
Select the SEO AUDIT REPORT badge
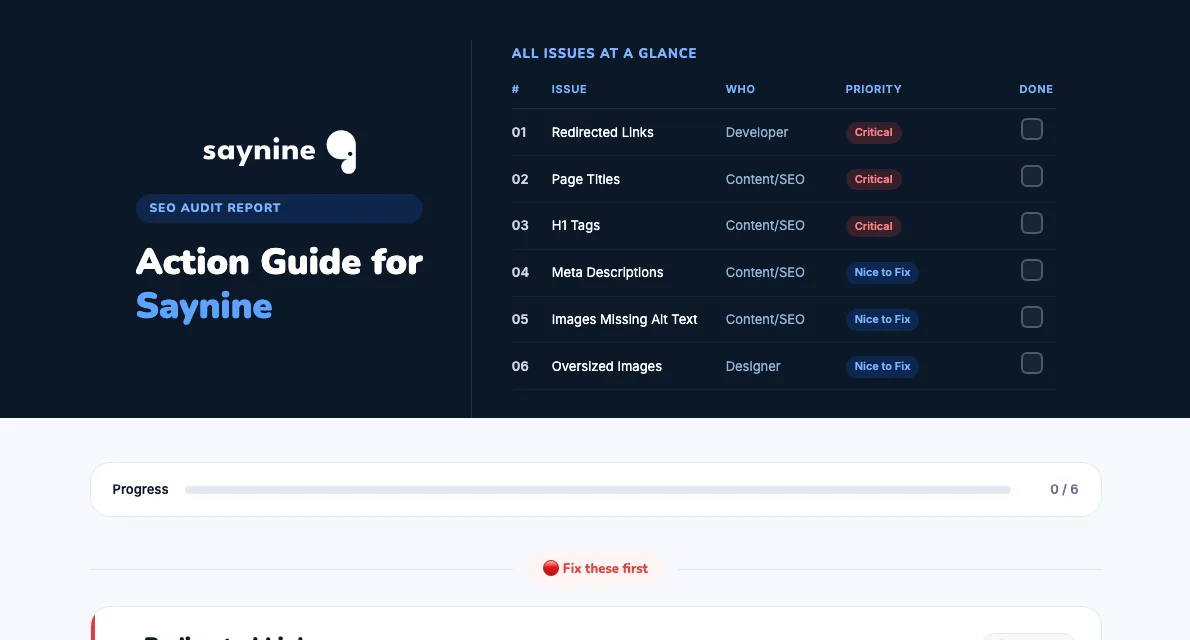279,208
